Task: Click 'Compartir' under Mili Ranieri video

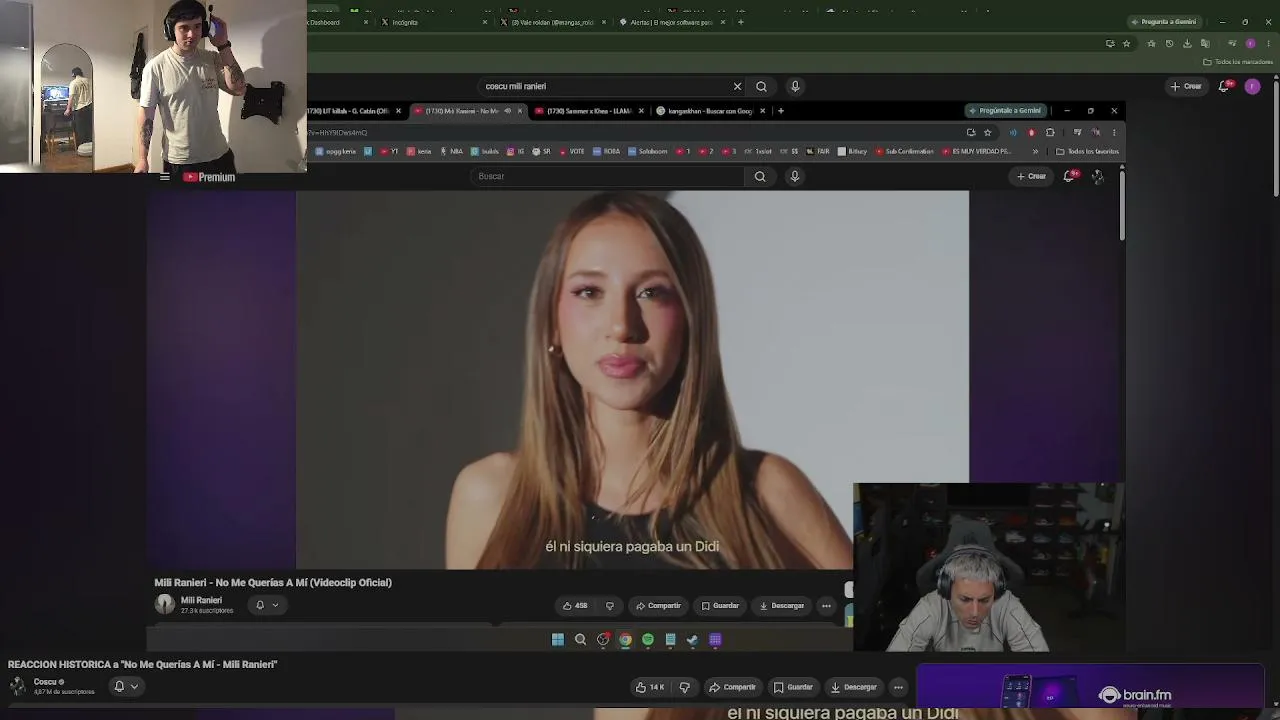Action: 658,606
